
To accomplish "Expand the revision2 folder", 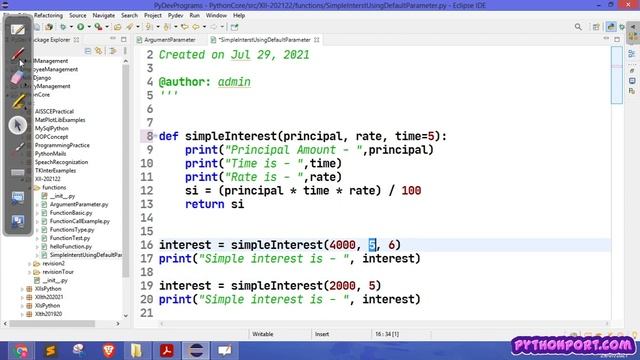I will tap(30, 264).
